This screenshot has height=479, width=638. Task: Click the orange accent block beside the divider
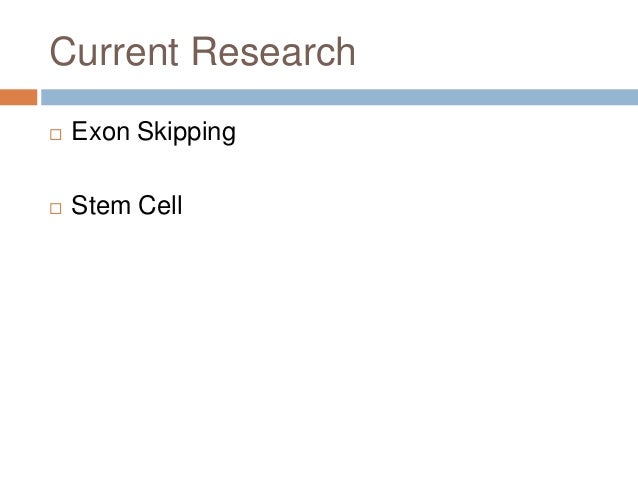[18, 97]
